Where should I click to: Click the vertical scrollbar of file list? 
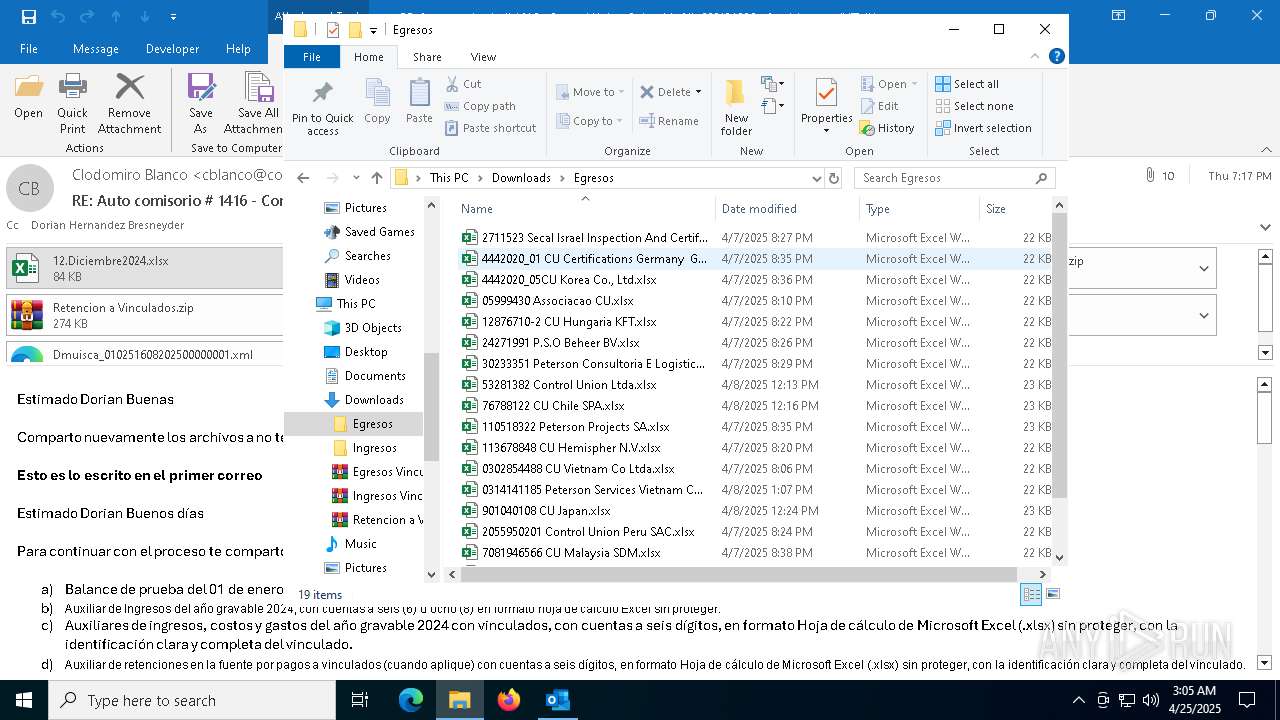1060,355
